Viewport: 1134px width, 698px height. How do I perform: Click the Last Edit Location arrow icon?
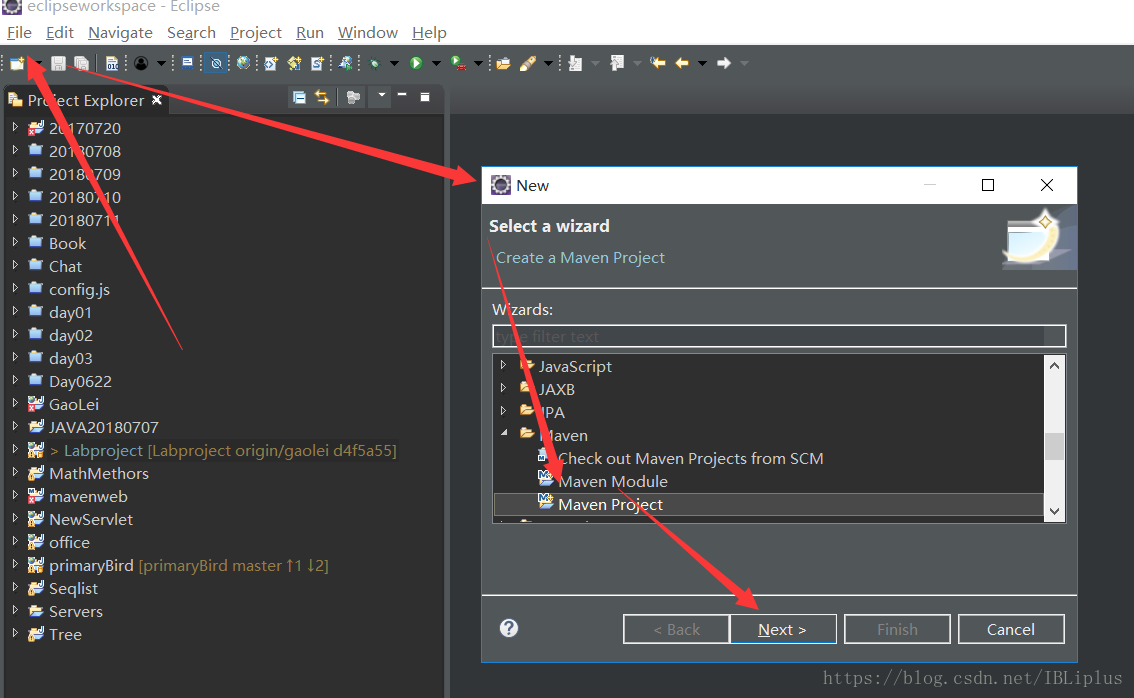[x=657, y=64]
